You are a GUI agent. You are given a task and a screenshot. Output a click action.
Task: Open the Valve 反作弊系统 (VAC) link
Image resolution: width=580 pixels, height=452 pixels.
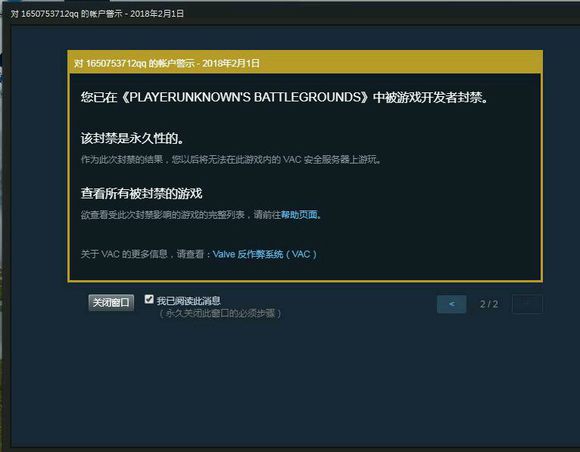pos(265,254)
